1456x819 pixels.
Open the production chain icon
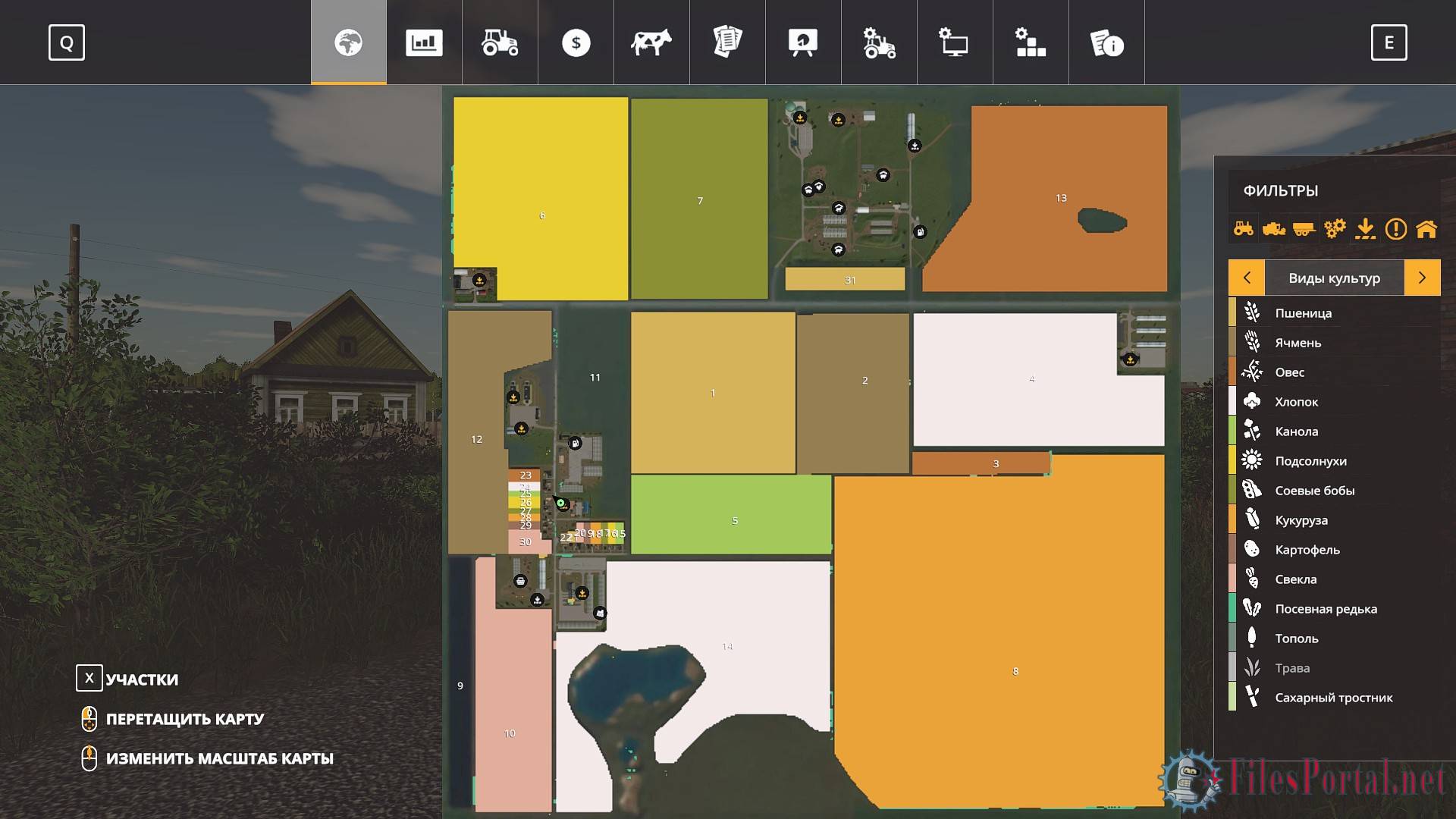point(1029,42)
